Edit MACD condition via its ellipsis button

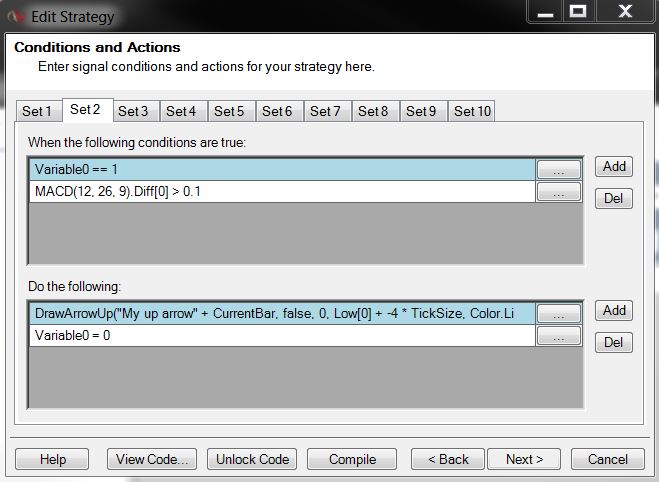(559, 192)
